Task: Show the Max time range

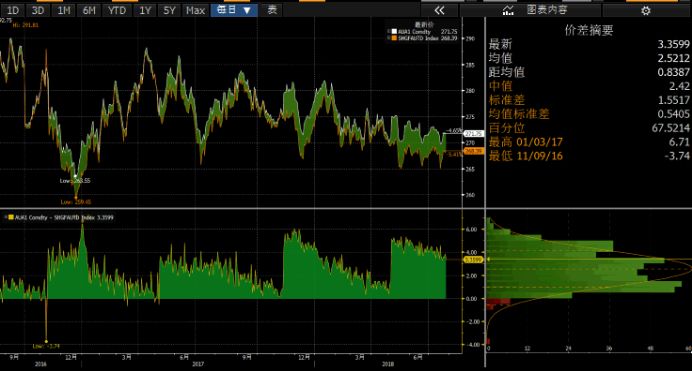Action: (x=195, y=11)
